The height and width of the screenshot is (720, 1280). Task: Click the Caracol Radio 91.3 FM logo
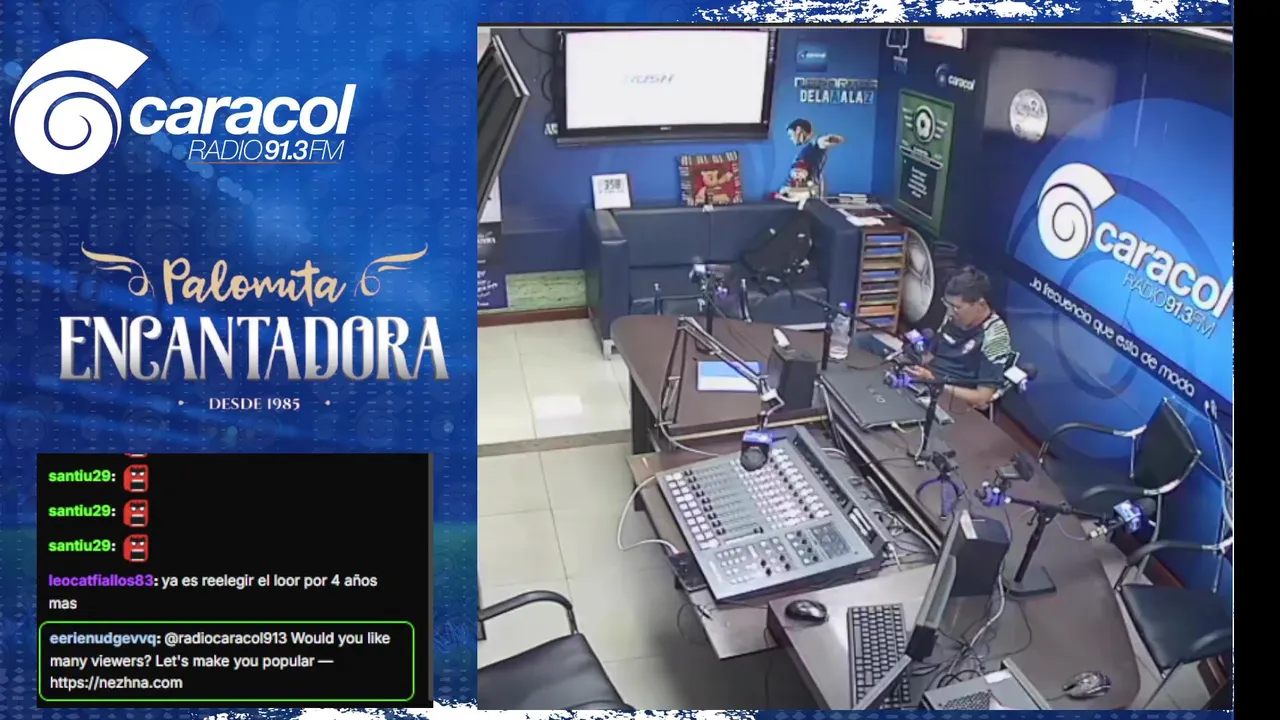[183, 106]
